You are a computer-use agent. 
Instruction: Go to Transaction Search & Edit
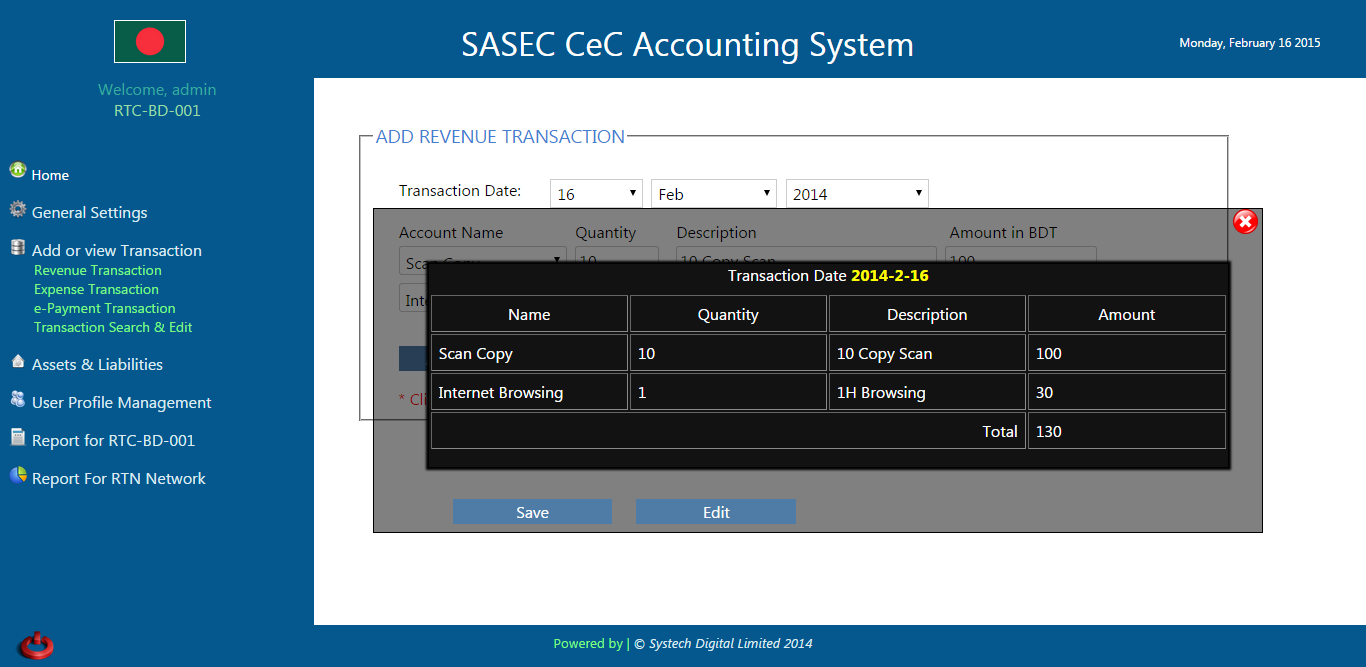tap(113, 327)
